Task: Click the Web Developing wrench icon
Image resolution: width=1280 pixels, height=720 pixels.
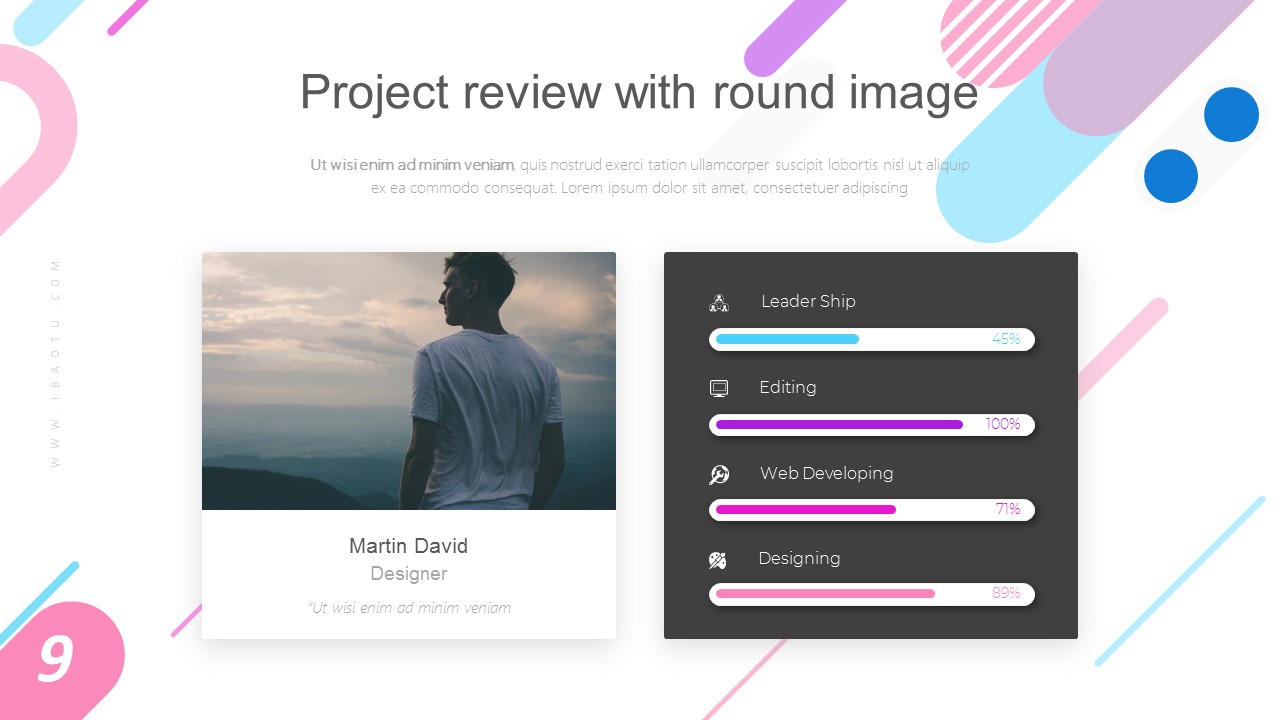Action: click(719, 475)
